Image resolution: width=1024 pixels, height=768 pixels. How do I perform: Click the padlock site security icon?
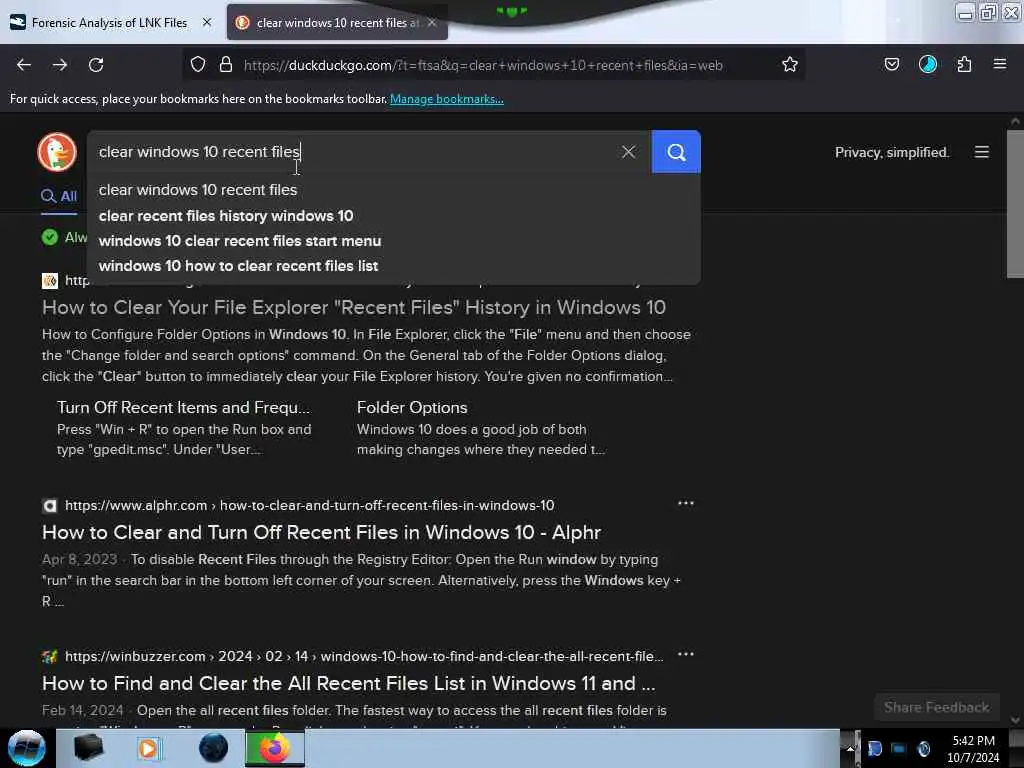pyautogui.click(x=226, y=65)
